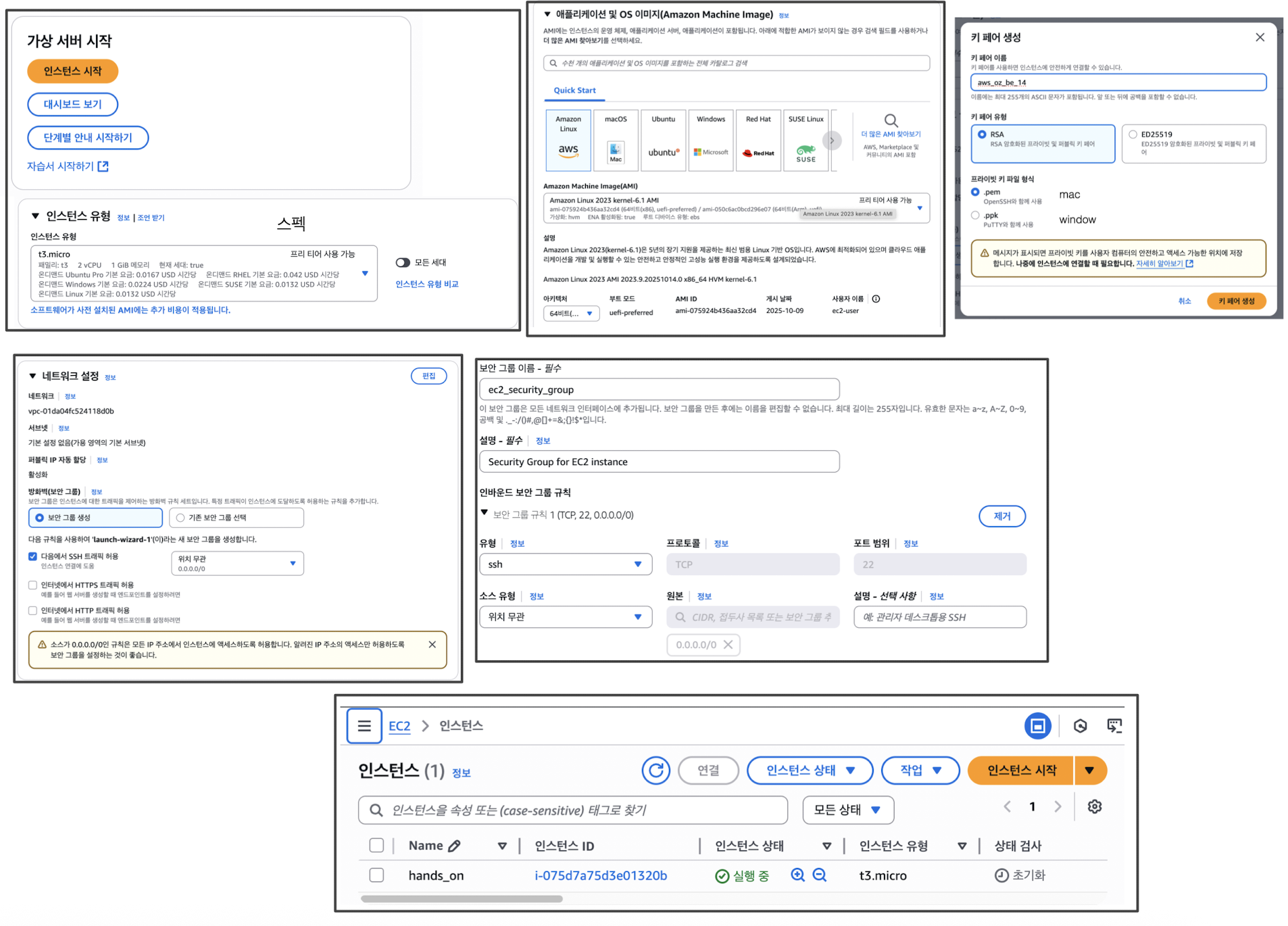Click 편집 in network settings
The height and width of the screenshot is (926, 1288).
click(428, 376)
